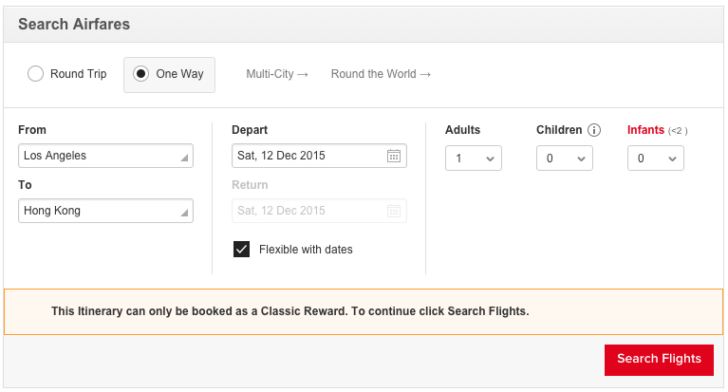
Task: Open the Infants count dropdown
Action: pyautogui.click(x=655, y=158)
